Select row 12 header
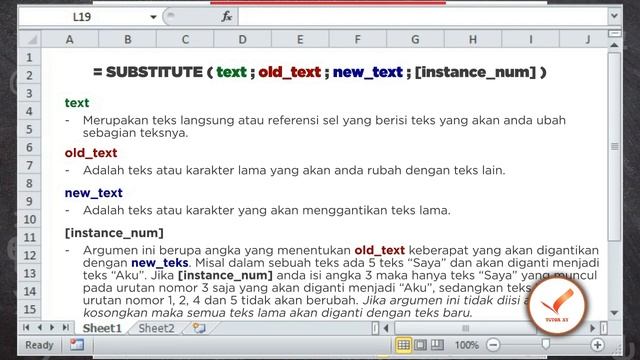 pyautogui.click(x=29, y=255)
